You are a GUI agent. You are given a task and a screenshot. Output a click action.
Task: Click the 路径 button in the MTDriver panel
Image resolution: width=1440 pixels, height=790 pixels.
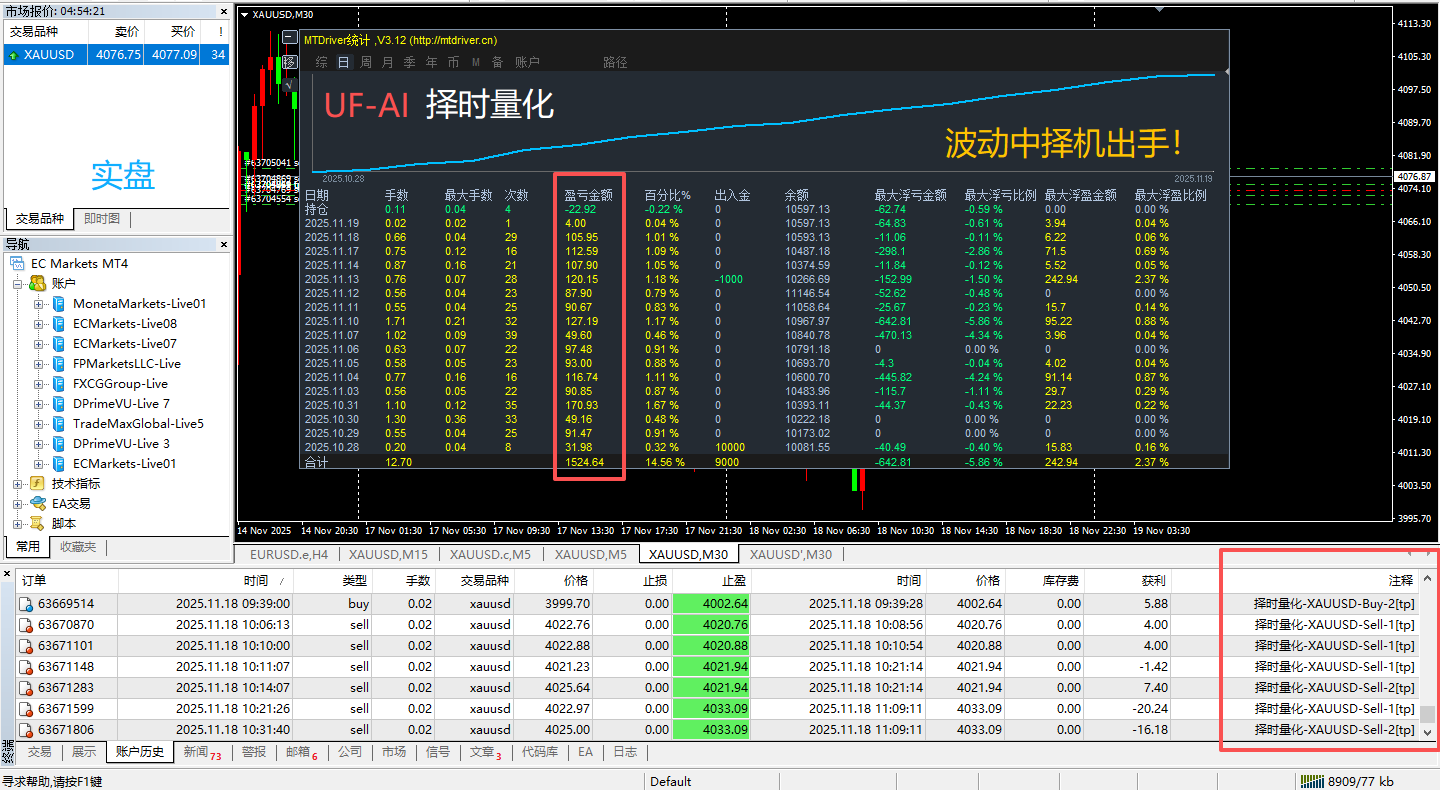[615, 61]
